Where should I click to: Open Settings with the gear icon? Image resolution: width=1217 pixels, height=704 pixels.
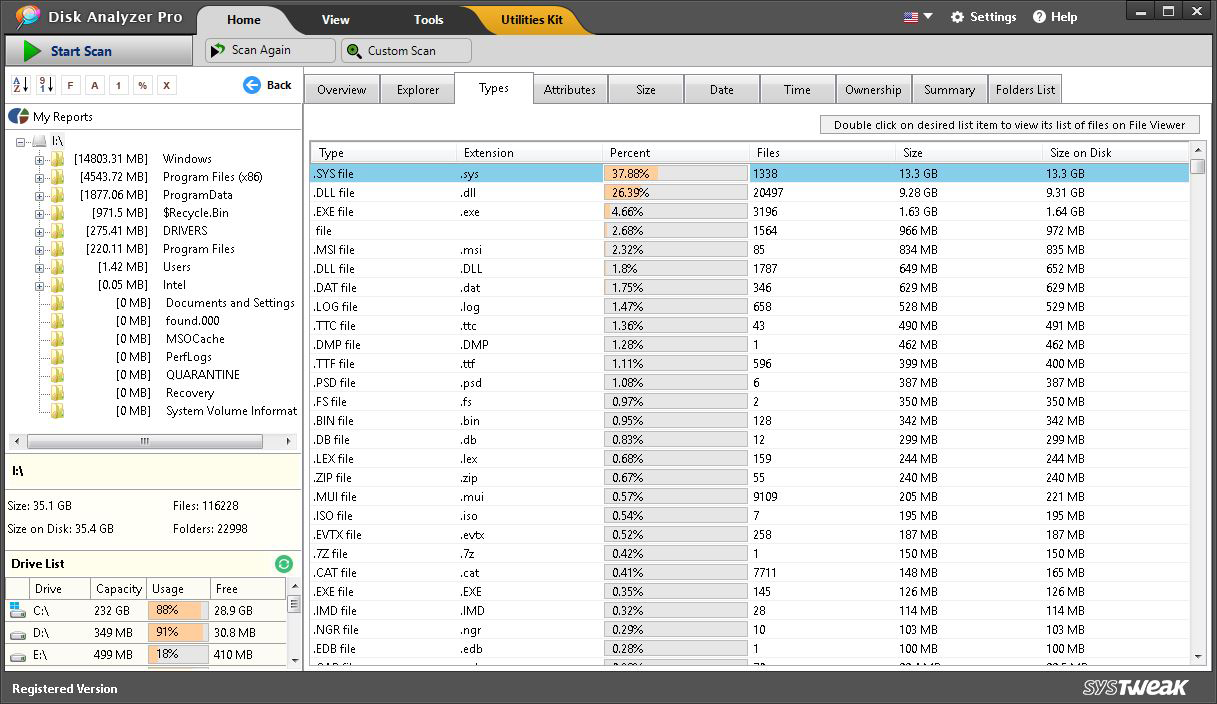tap(983, 17)
